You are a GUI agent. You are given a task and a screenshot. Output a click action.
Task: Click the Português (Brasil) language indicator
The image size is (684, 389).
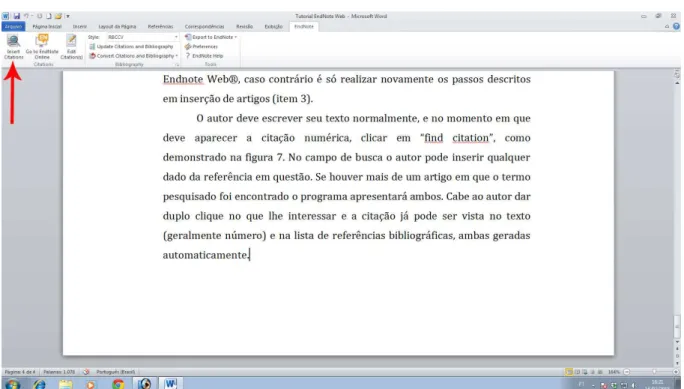pos(115,372)
